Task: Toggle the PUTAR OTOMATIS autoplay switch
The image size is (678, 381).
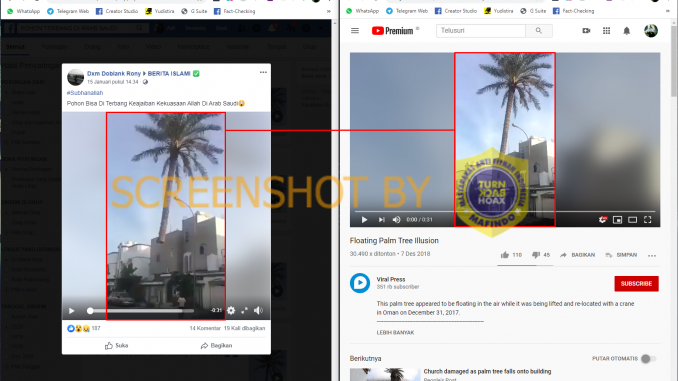Action: point(648,359)
